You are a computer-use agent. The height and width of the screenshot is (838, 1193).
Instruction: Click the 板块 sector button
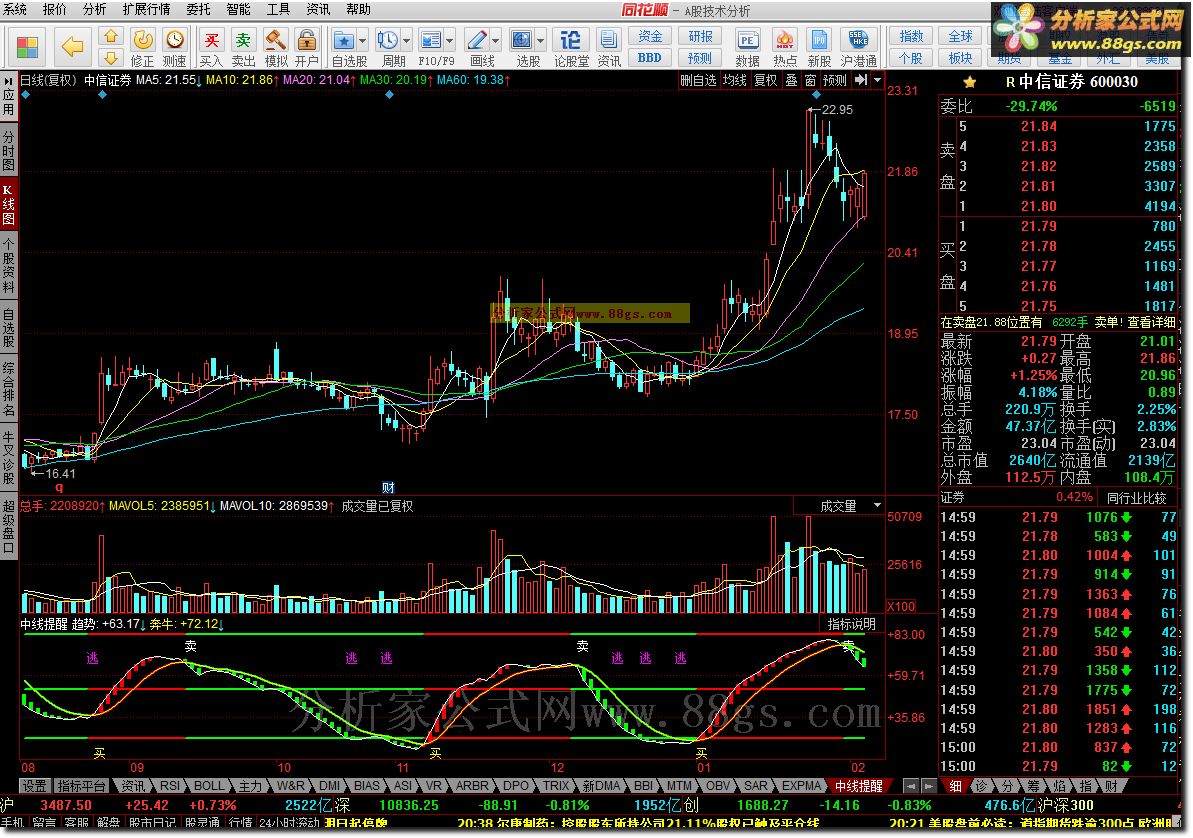coord(960,58)
